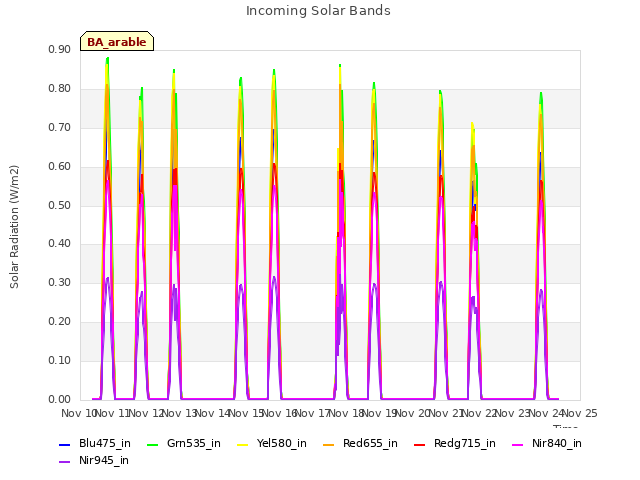Viewport: 640px width, 480px height.
Task: Select the Red655_in legend label
Action: (370, 444)
